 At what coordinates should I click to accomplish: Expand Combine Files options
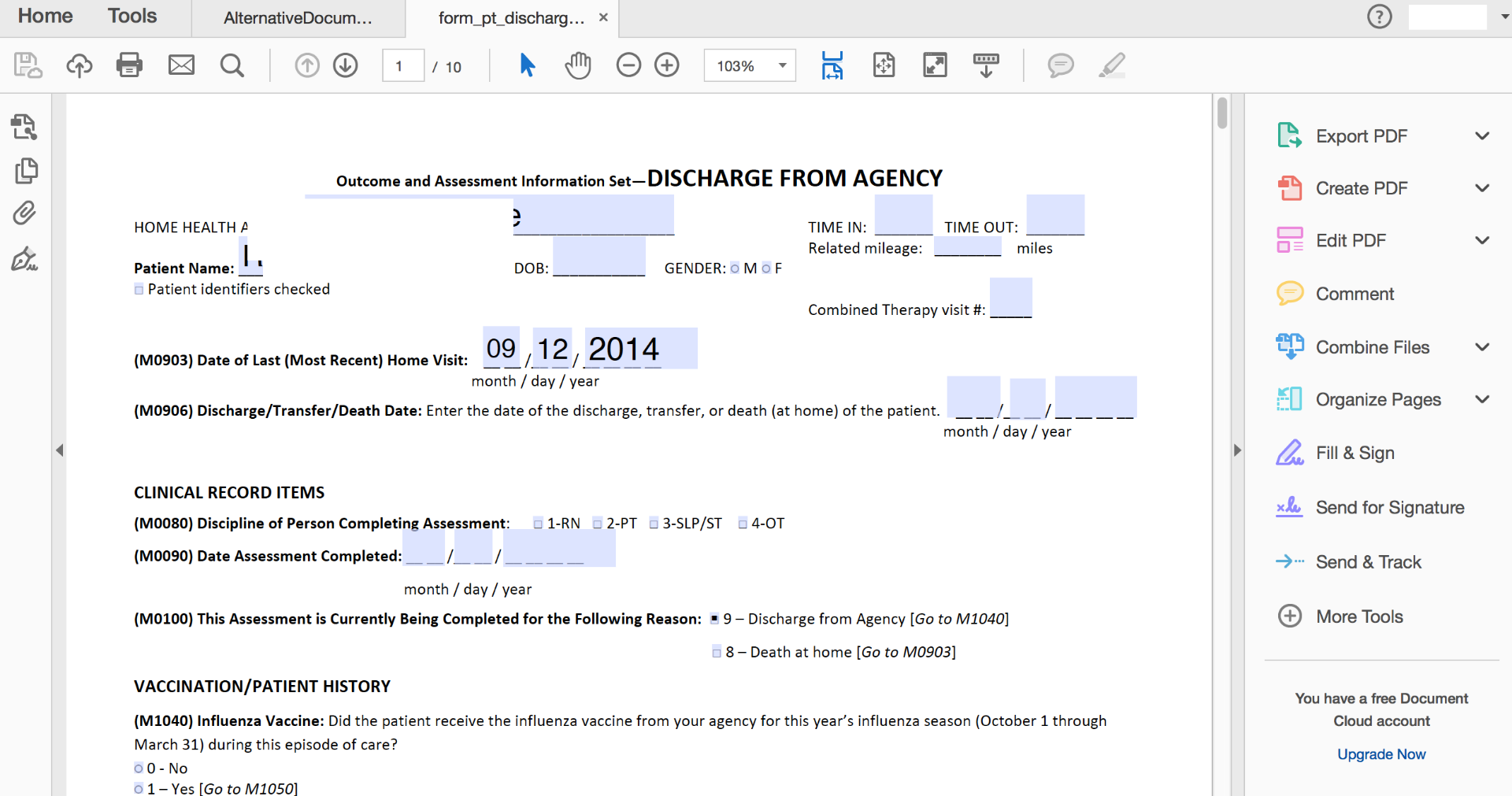click(x=1482, y=347)
